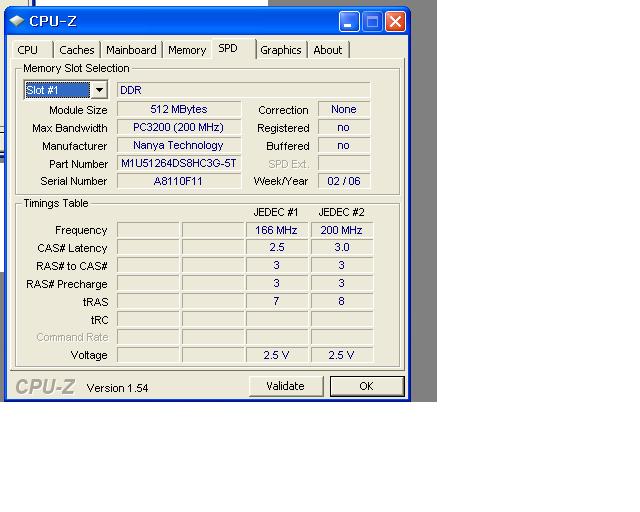Click the Timings Table group label
The image size is (640, 512).
(56, 203)
